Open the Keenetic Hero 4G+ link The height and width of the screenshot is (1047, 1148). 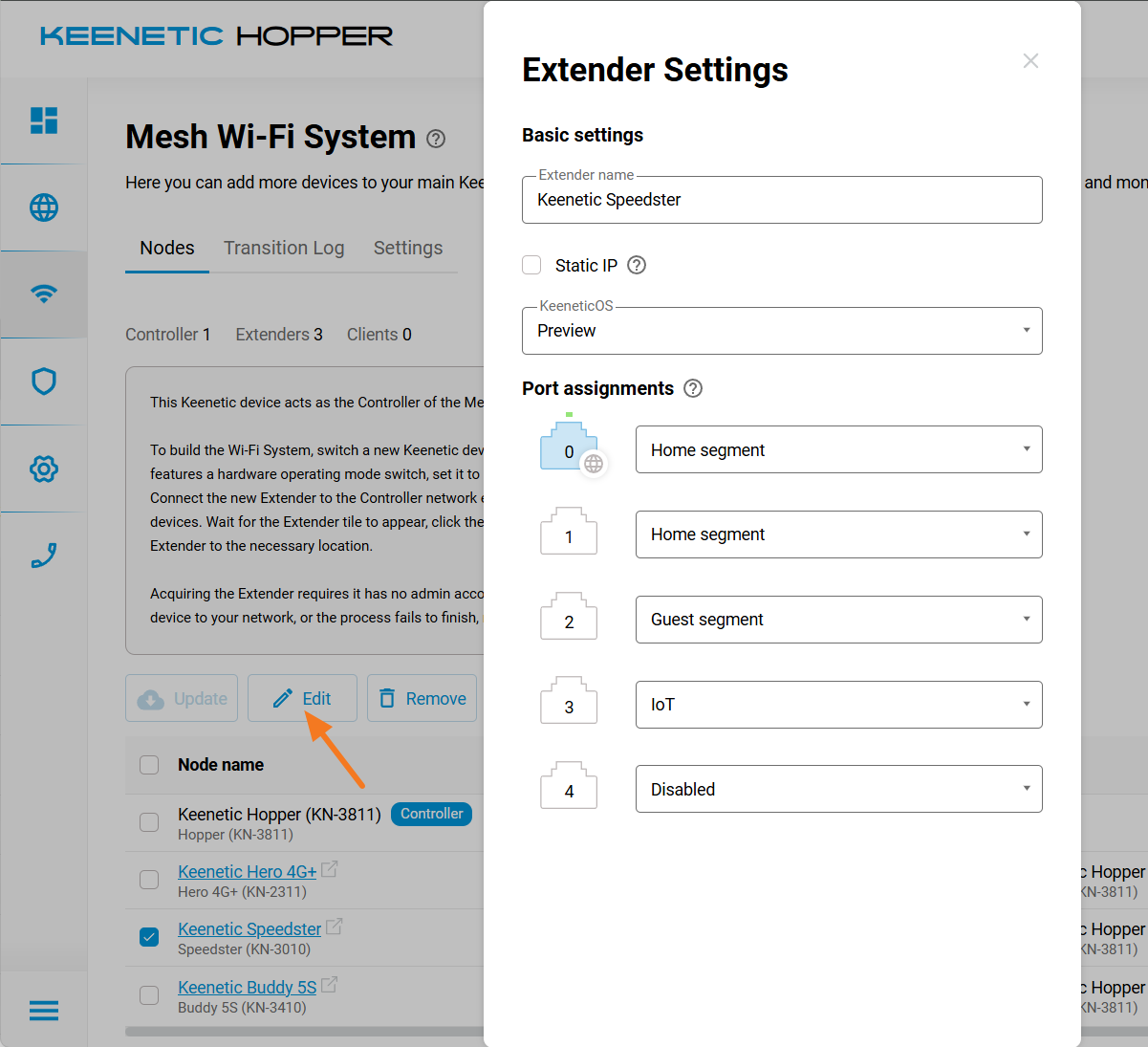coord(247,872)
